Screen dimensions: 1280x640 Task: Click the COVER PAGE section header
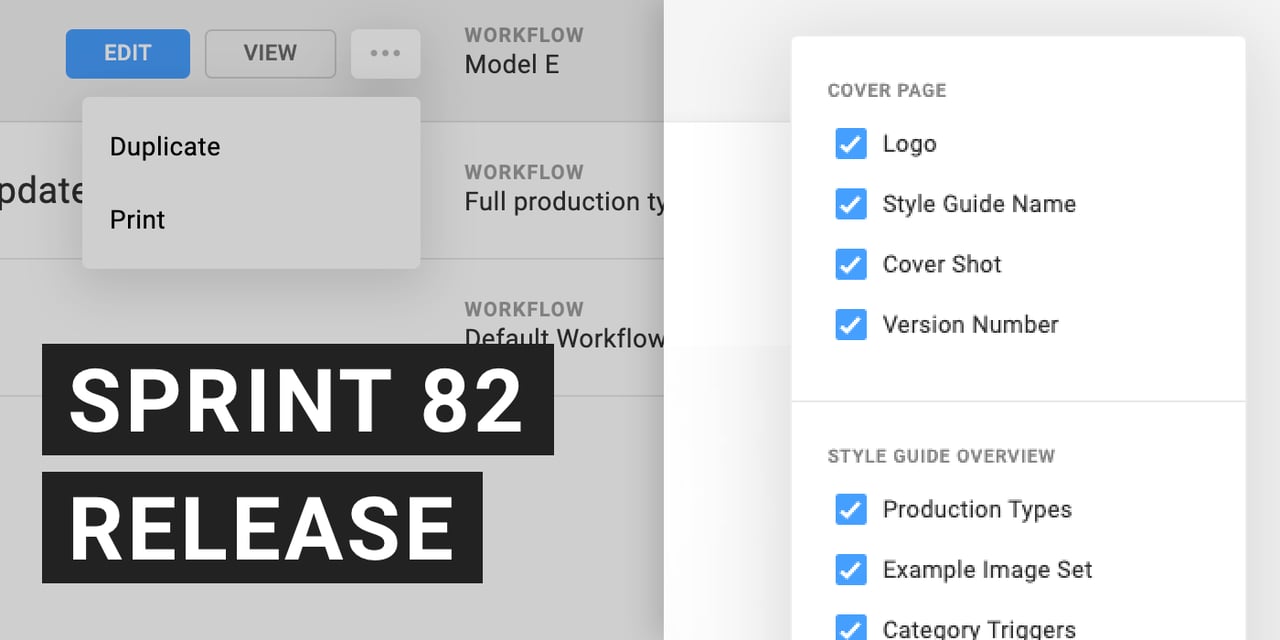(x=887, y=91)
